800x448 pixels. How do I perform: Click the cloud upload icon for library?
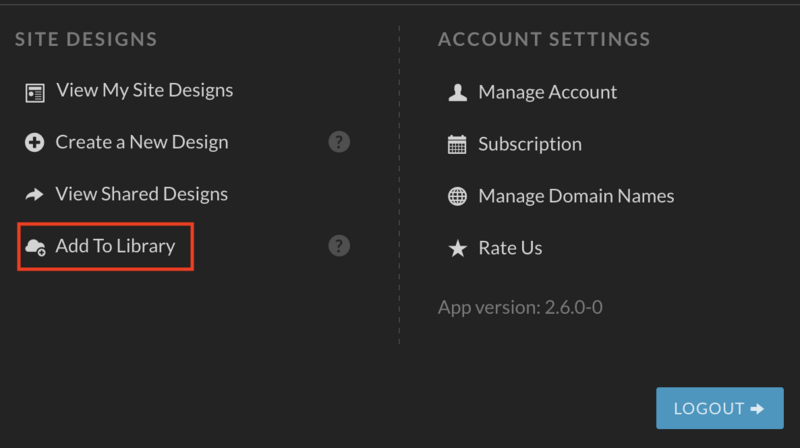pos(35,247)
